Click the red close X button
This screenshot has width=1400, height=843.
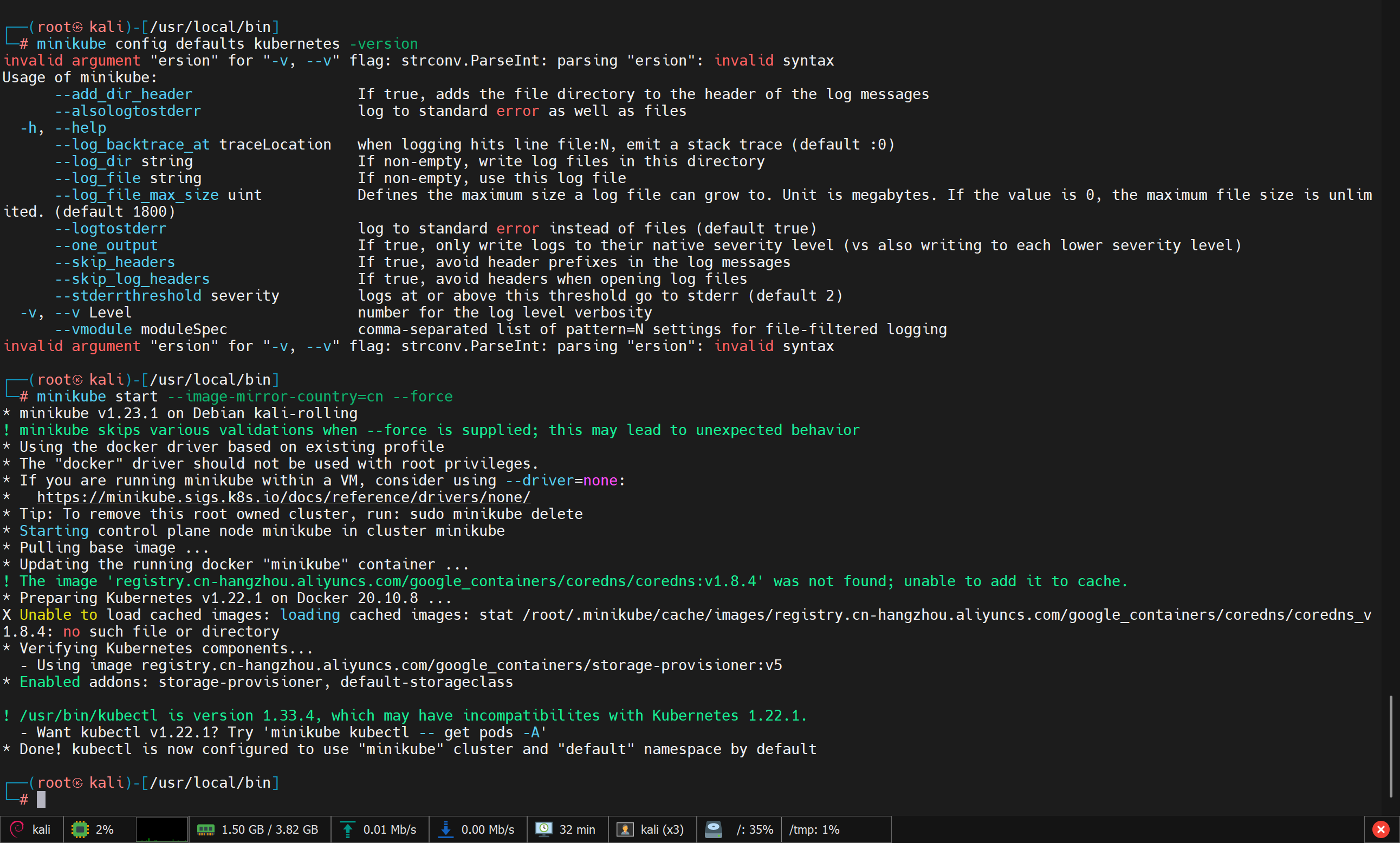tap(1380, 829)
